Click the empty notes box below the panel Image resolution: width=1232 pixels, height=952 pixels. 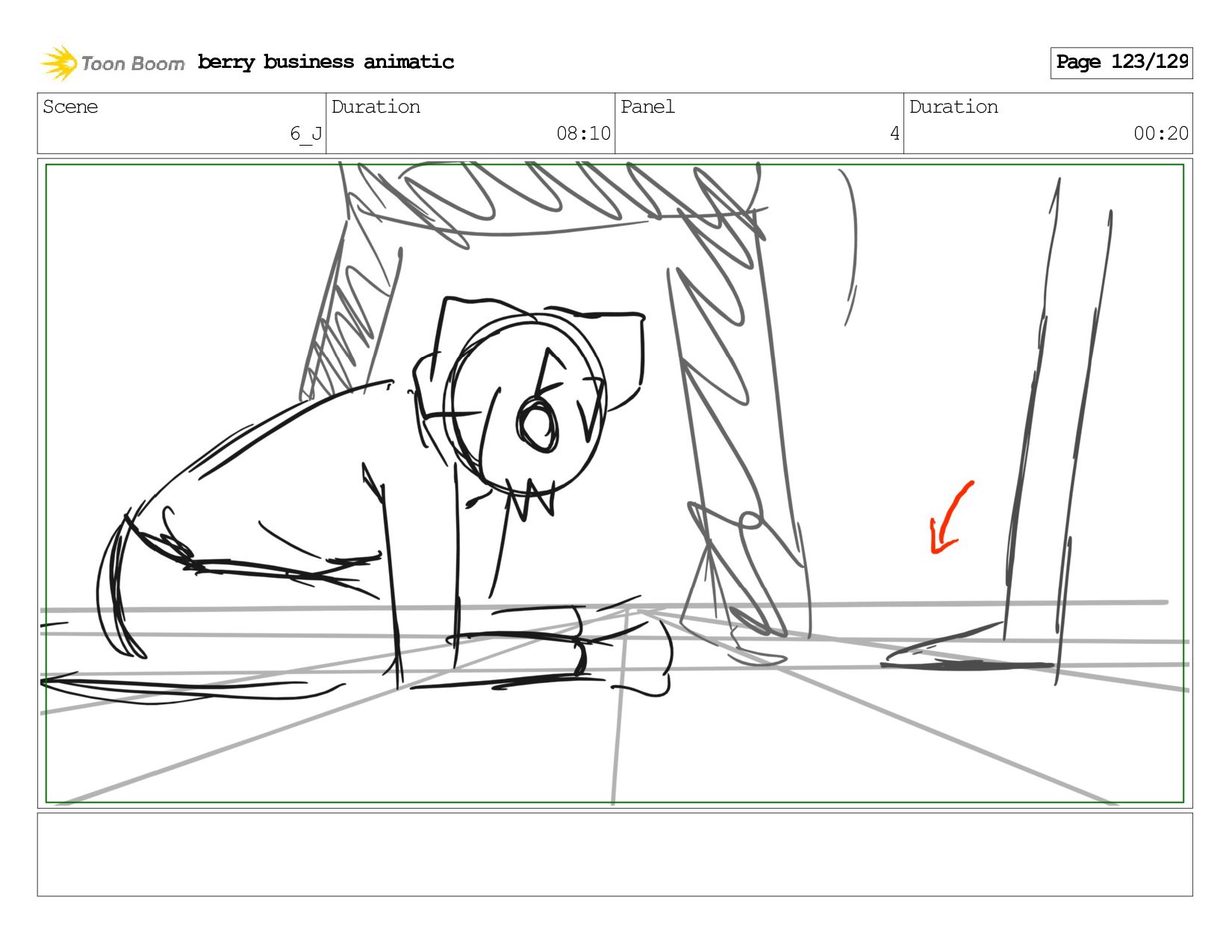[615, 854]
